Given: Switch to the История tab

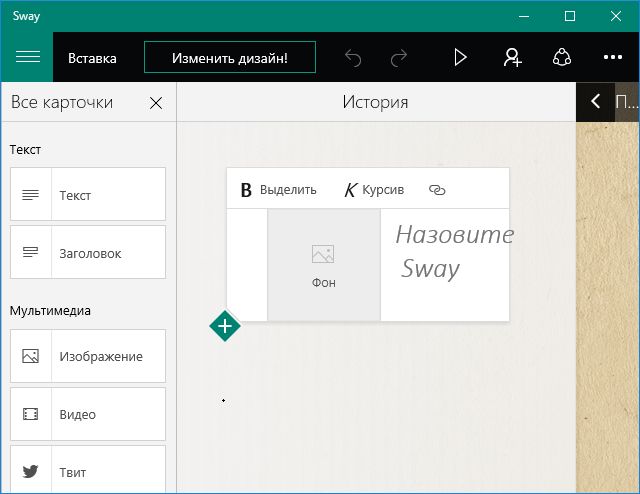Looking at the screenshot, I should pyautogui.click(x=375, y=102).
